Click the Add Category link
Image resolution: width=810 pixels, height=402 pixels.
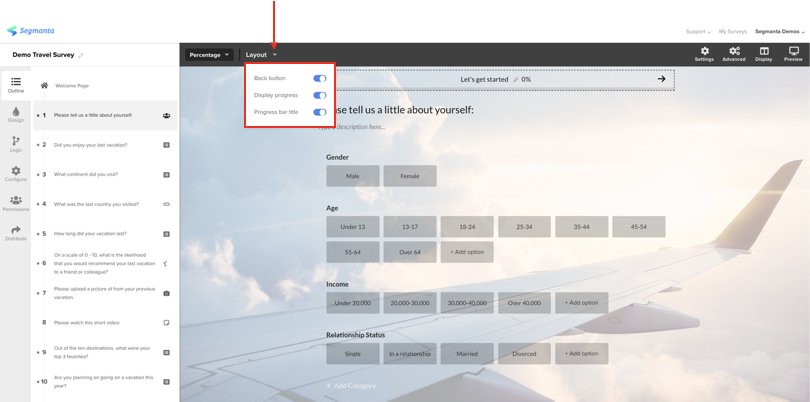351,385
